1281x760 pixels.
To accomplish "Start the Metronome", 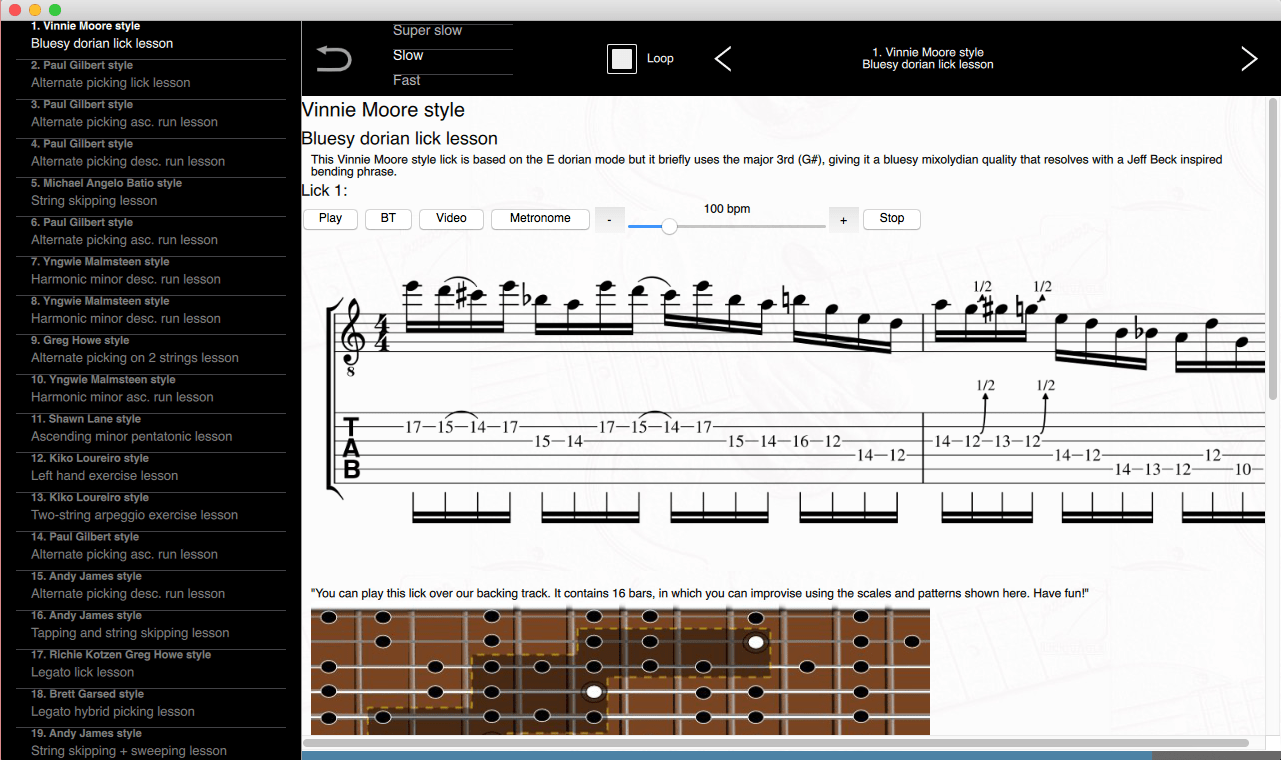I will pos(540,218).
